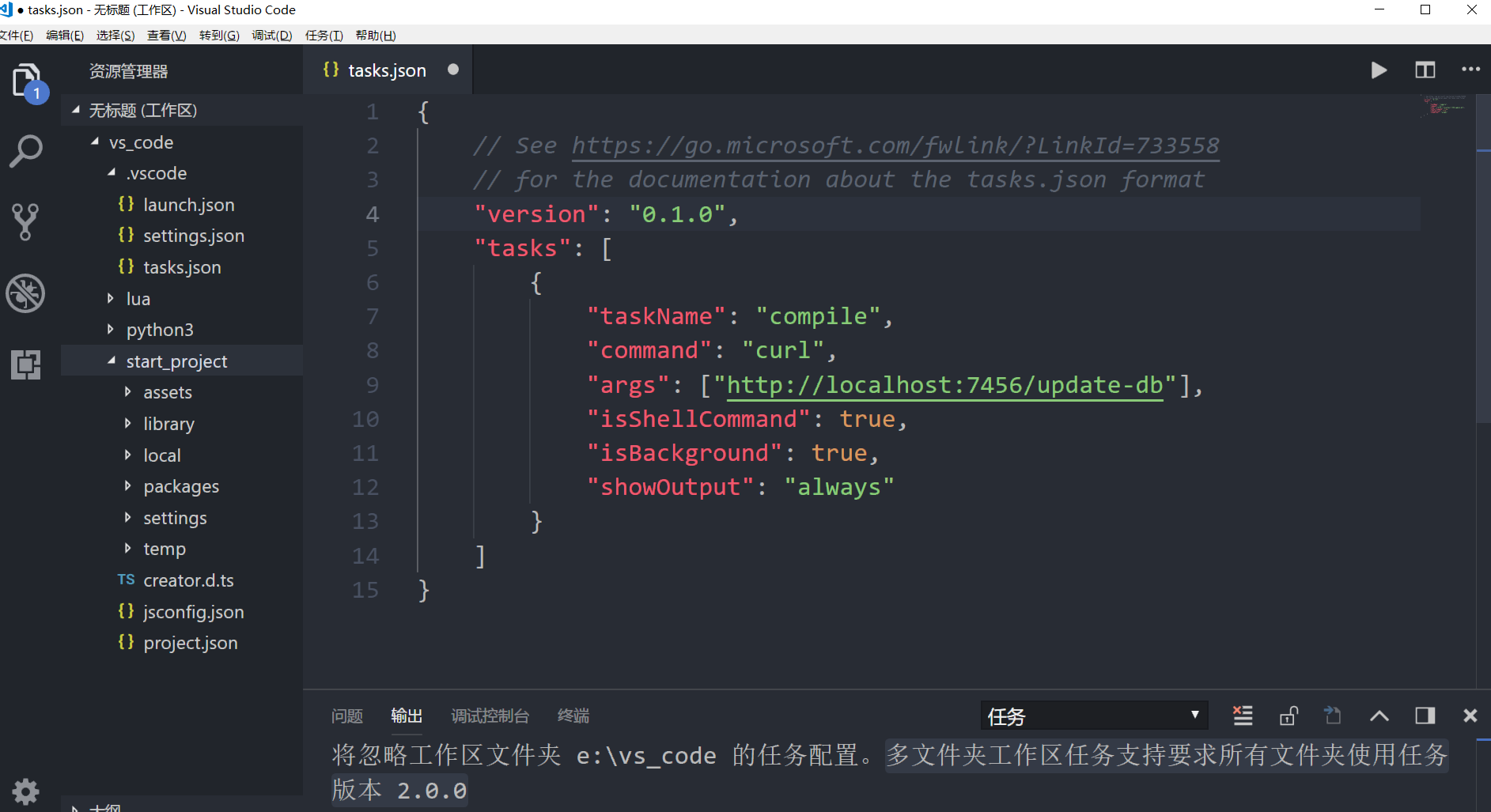Open the Explorer view in activity bar
The height and width of the screenshot is (812, 1491).
[27, 81]
